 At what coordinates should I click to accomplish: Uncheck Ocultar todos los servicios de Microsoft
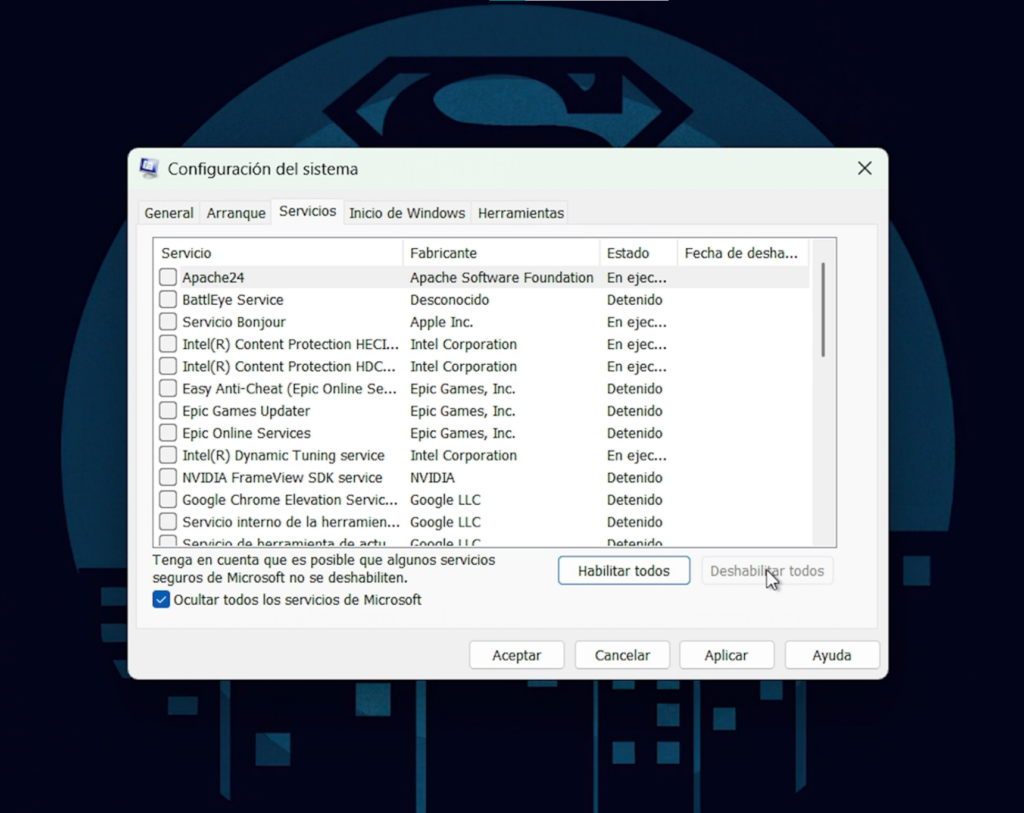[x=161, y=600]
